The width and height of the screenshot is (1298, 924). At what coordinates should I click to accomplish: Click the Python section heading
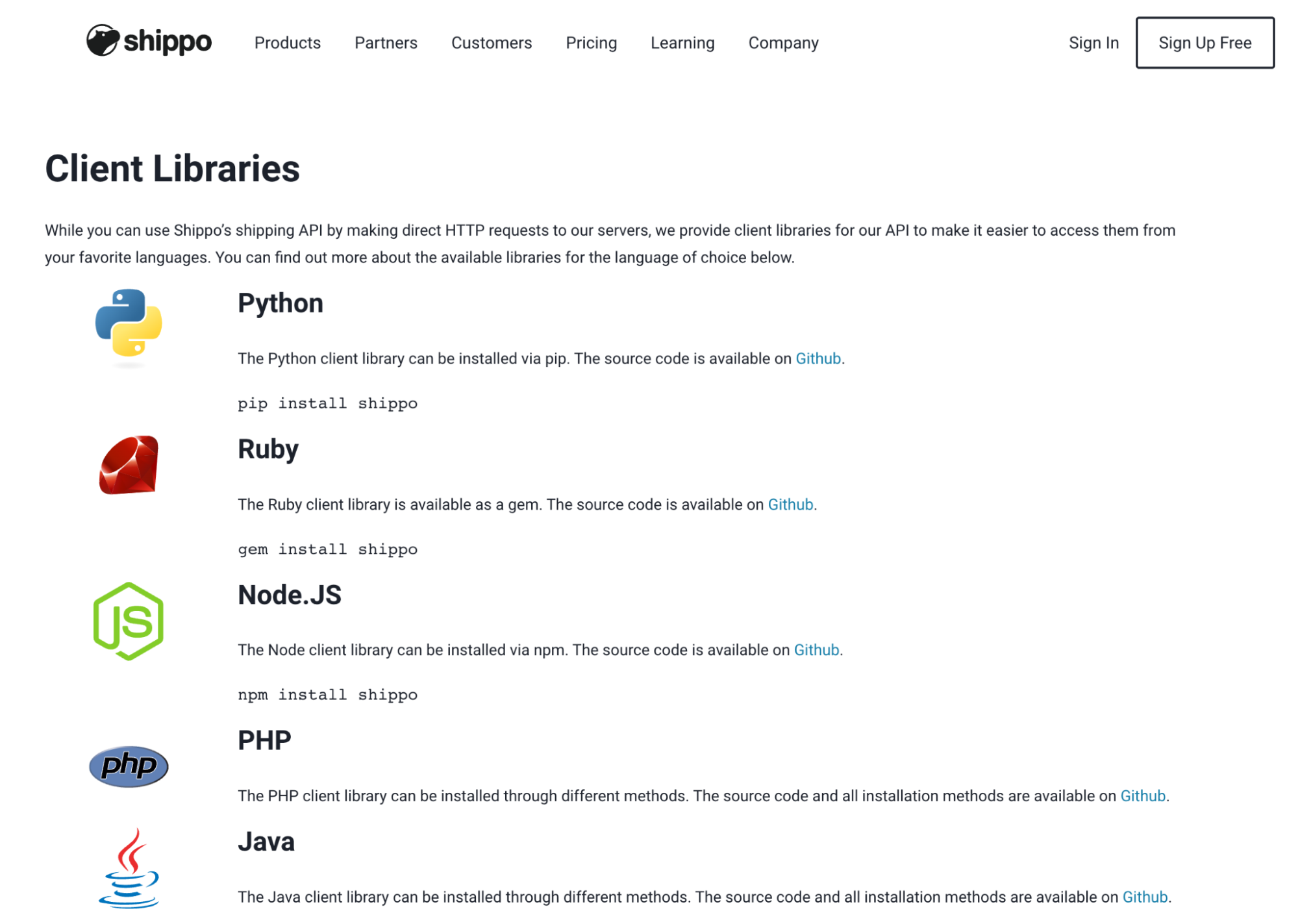click(x=280, y=304)
